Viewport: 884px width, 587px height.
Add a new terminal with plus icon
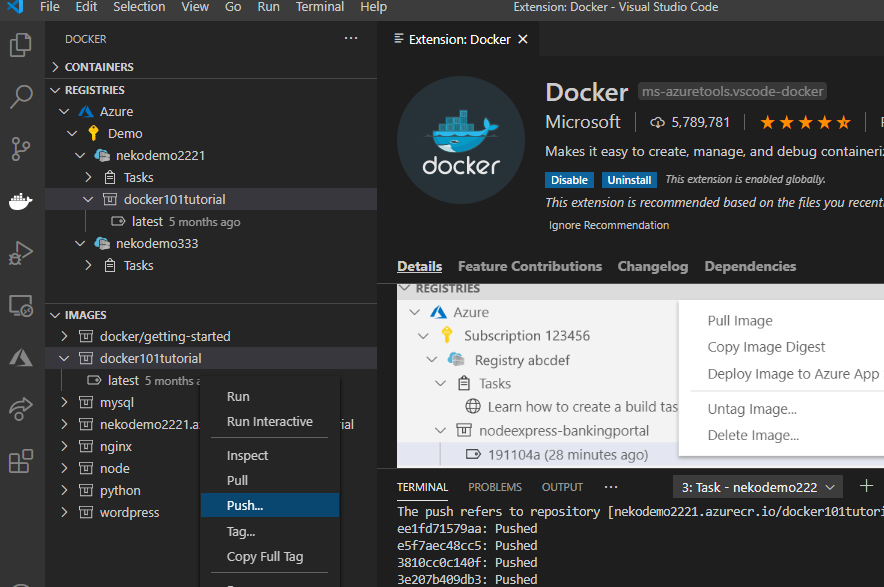pyautogui.click(x=866, y=486)
